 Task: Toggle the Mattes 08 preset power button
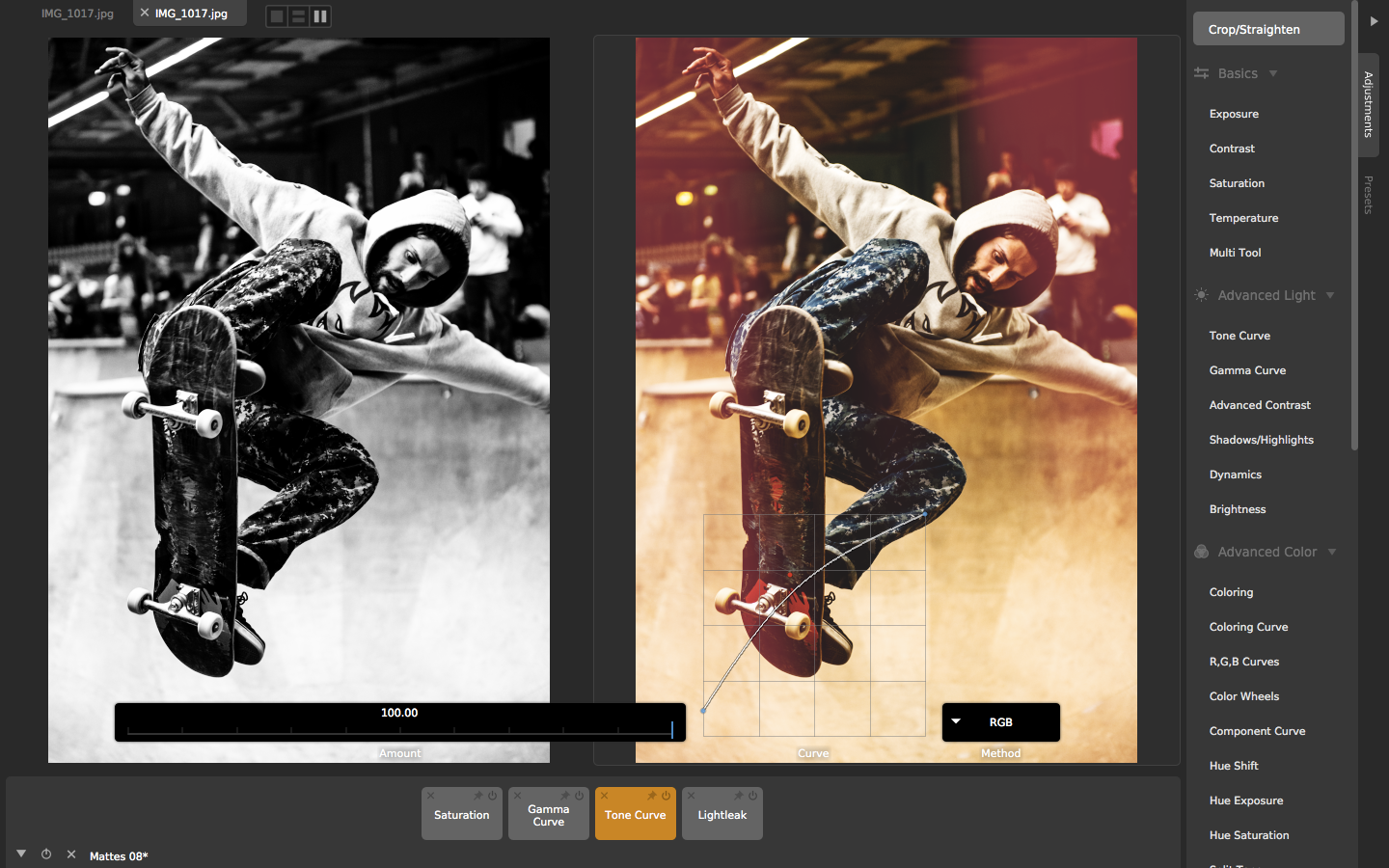click(x=45, y=855)
